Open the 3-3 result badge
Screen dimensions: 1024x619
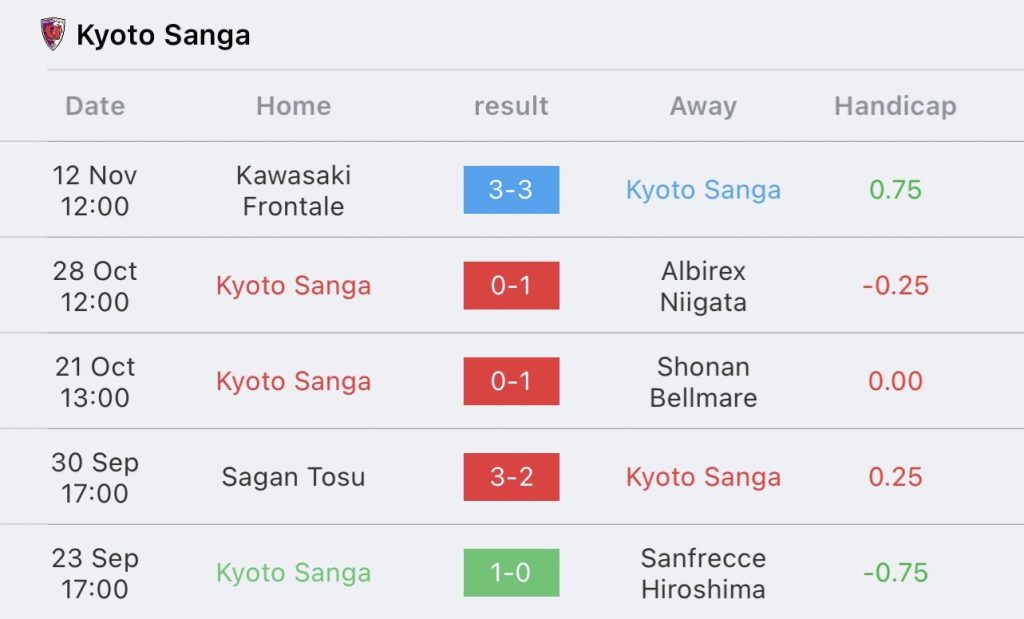[511, 190]
